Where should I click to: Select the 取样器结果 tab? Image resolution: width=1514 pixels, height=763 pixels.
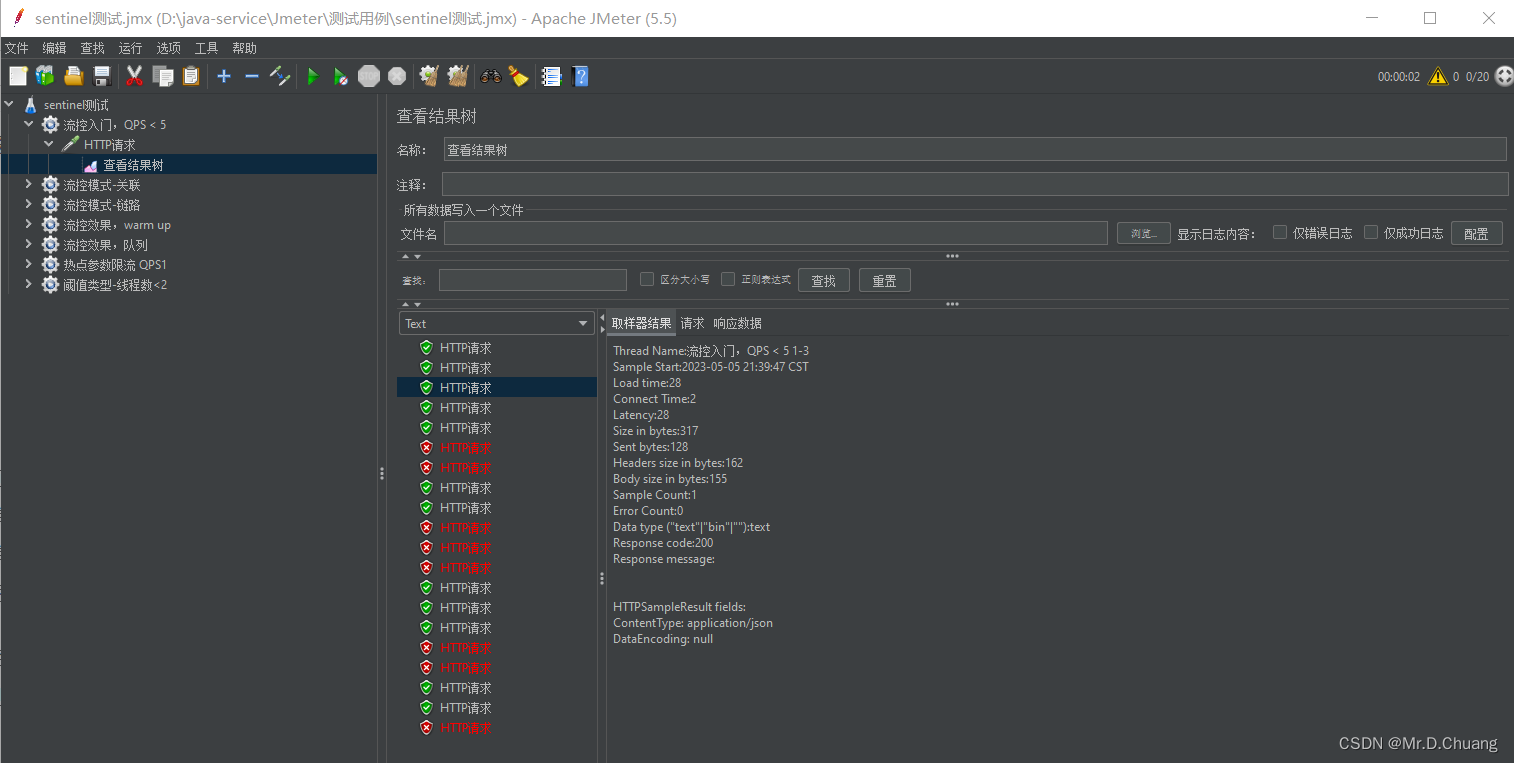[x=642, y=323]
